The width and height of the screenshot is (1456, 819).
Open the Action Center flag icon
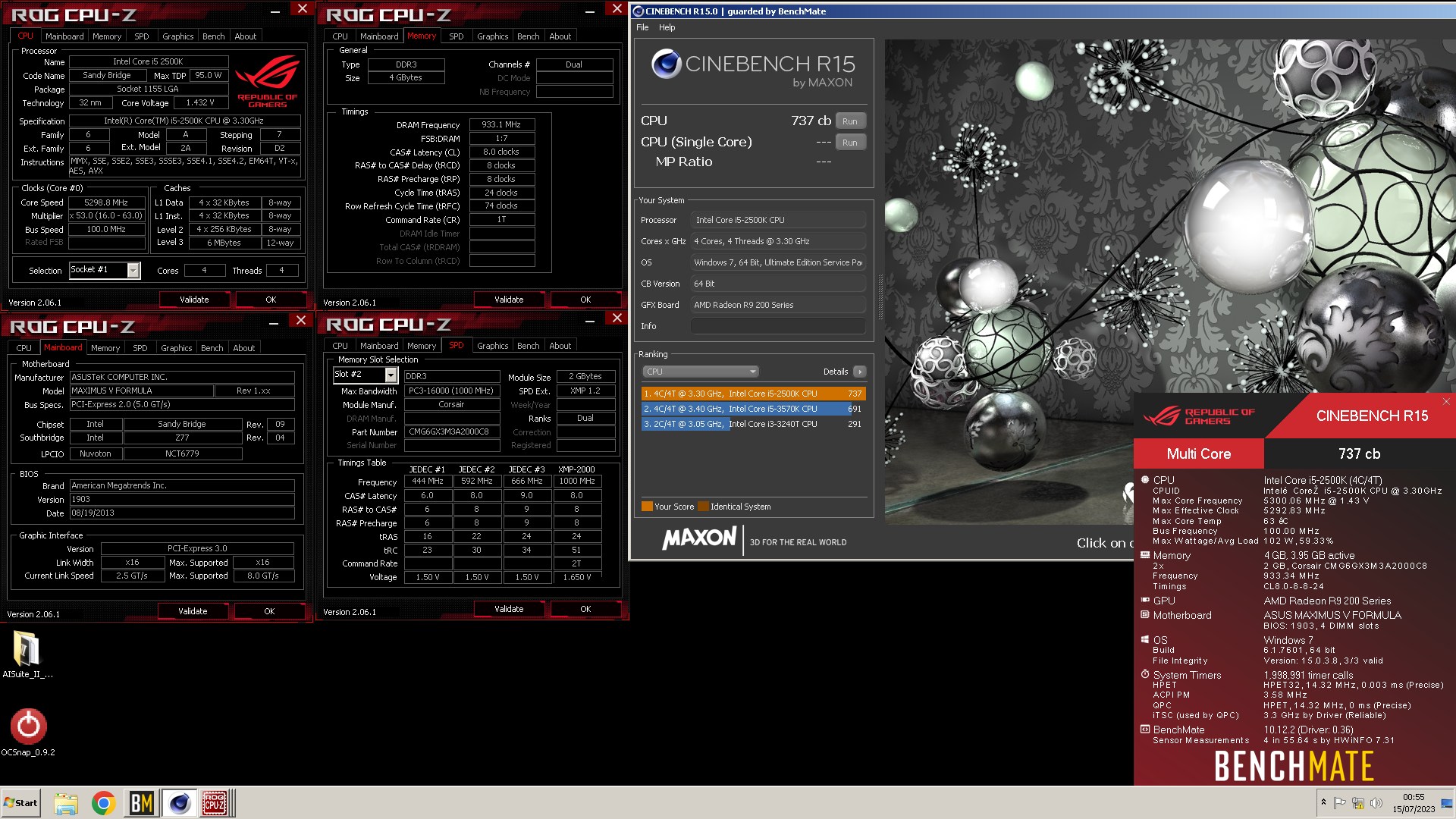(x=1340, y=802)
